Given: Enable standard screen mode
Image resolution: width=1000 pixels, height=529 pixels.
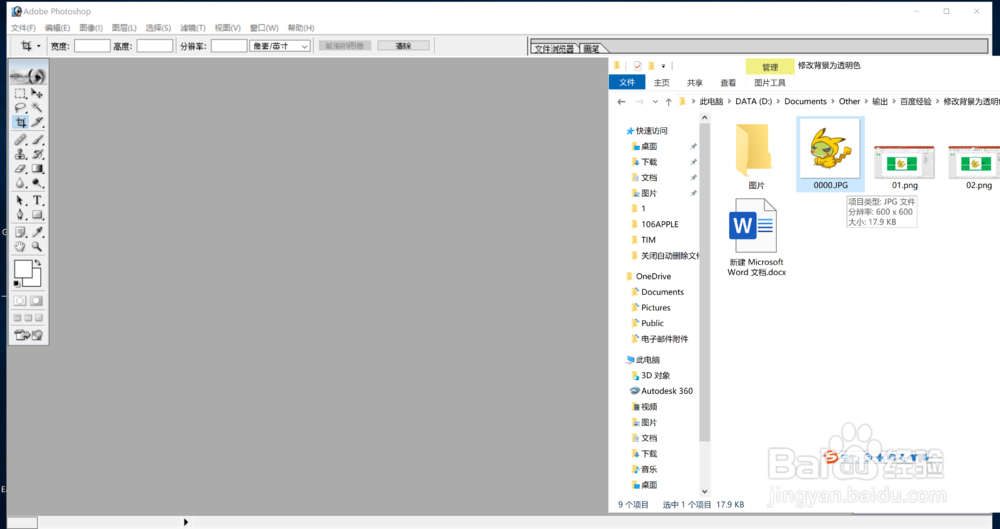Looking at the screenshot, I should tap(17, 318).
